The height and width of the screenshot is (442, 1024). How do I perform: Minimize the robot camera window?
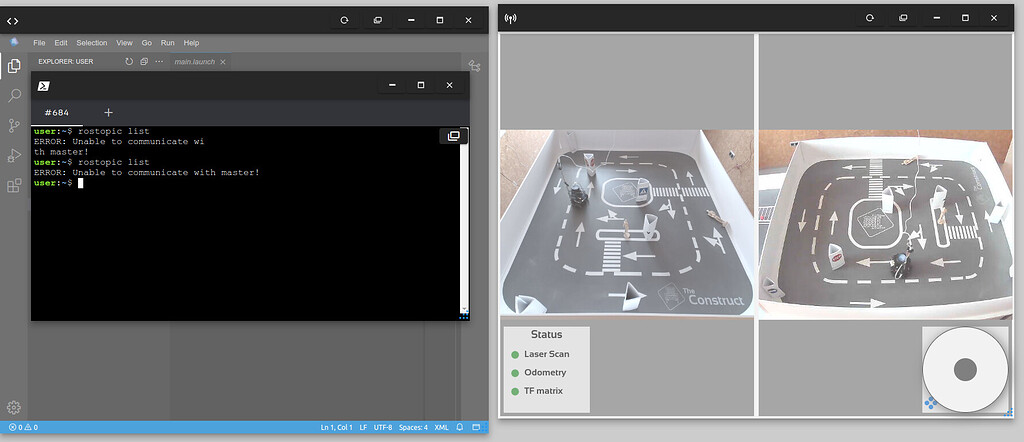[x=936, y=18]
